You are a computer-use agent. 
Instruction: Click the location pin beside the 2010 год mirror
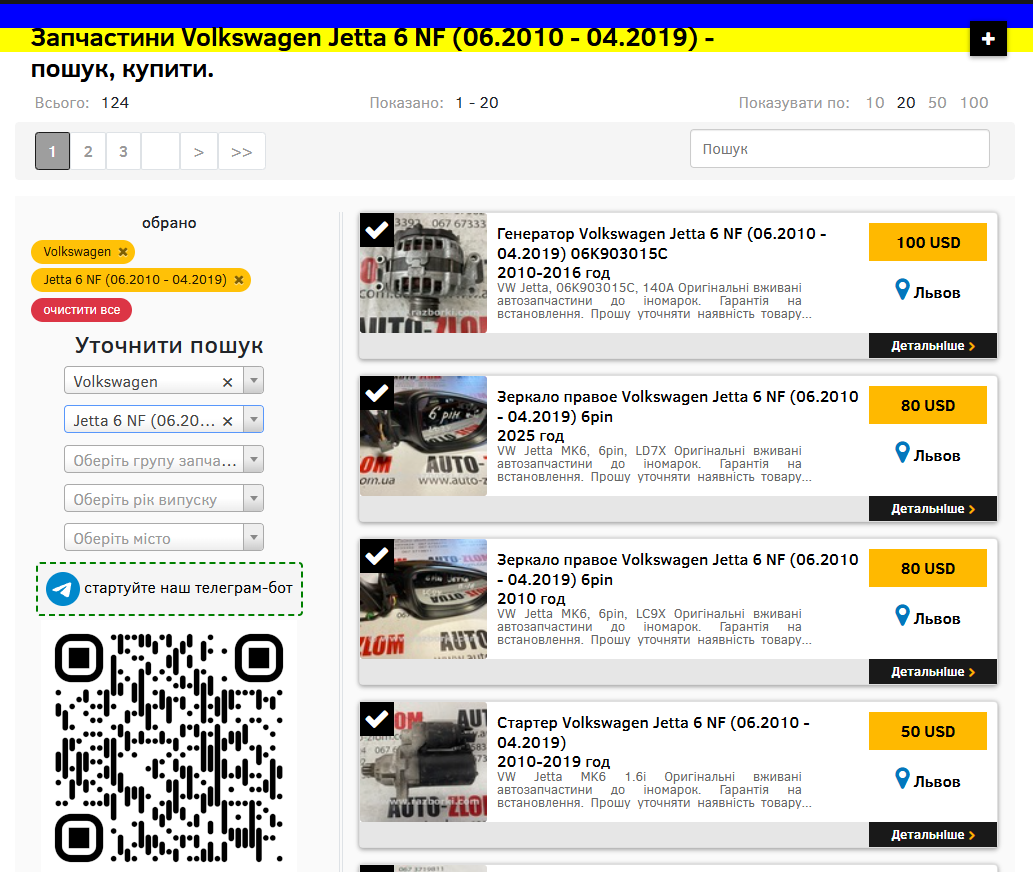[x=902, y=616]
